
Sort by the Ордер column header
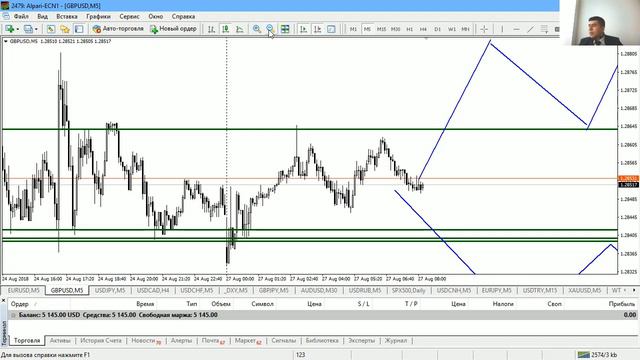click(x=20, y=304)
